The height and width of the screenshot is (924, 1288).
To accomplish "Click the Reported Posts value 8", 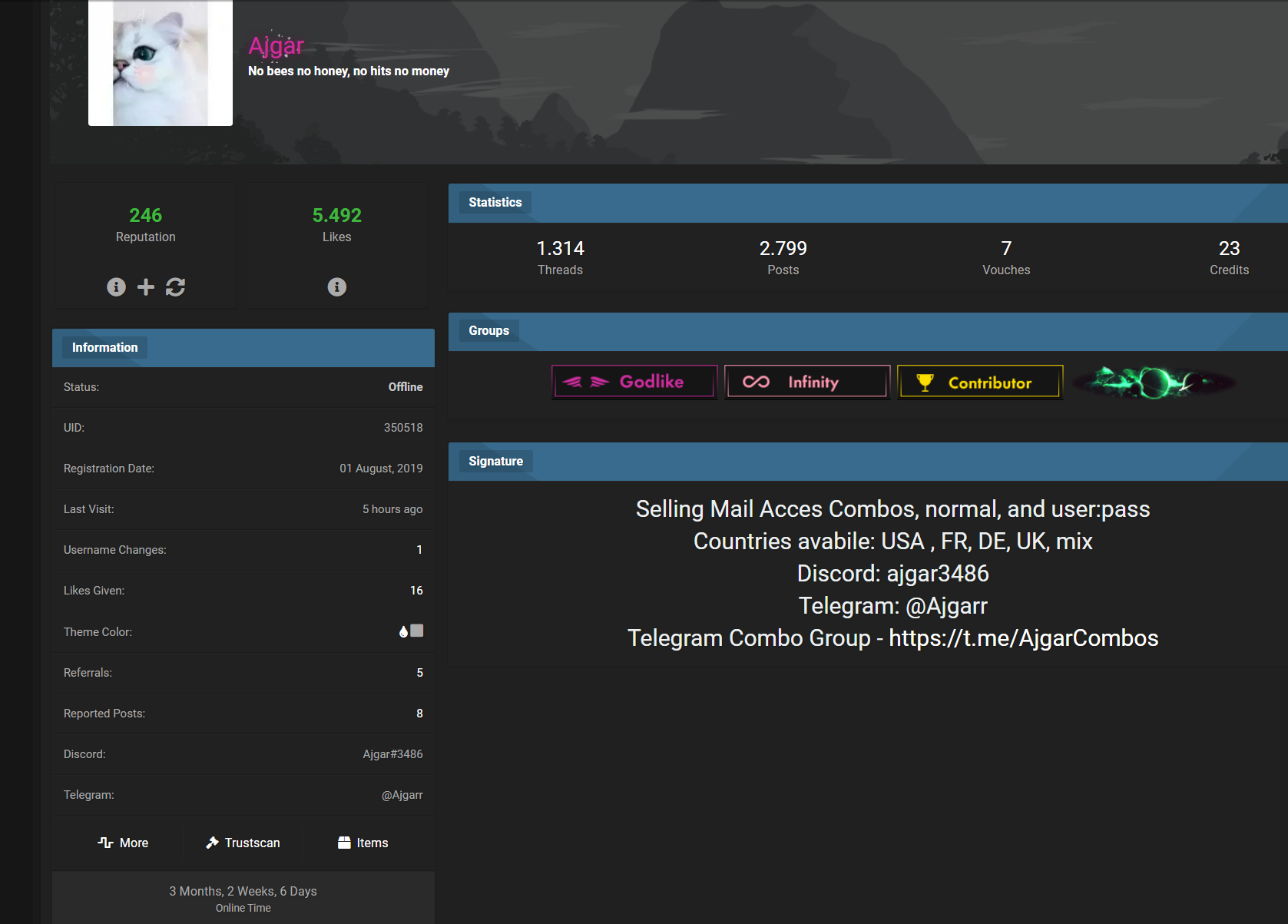I will pos(419,714).
